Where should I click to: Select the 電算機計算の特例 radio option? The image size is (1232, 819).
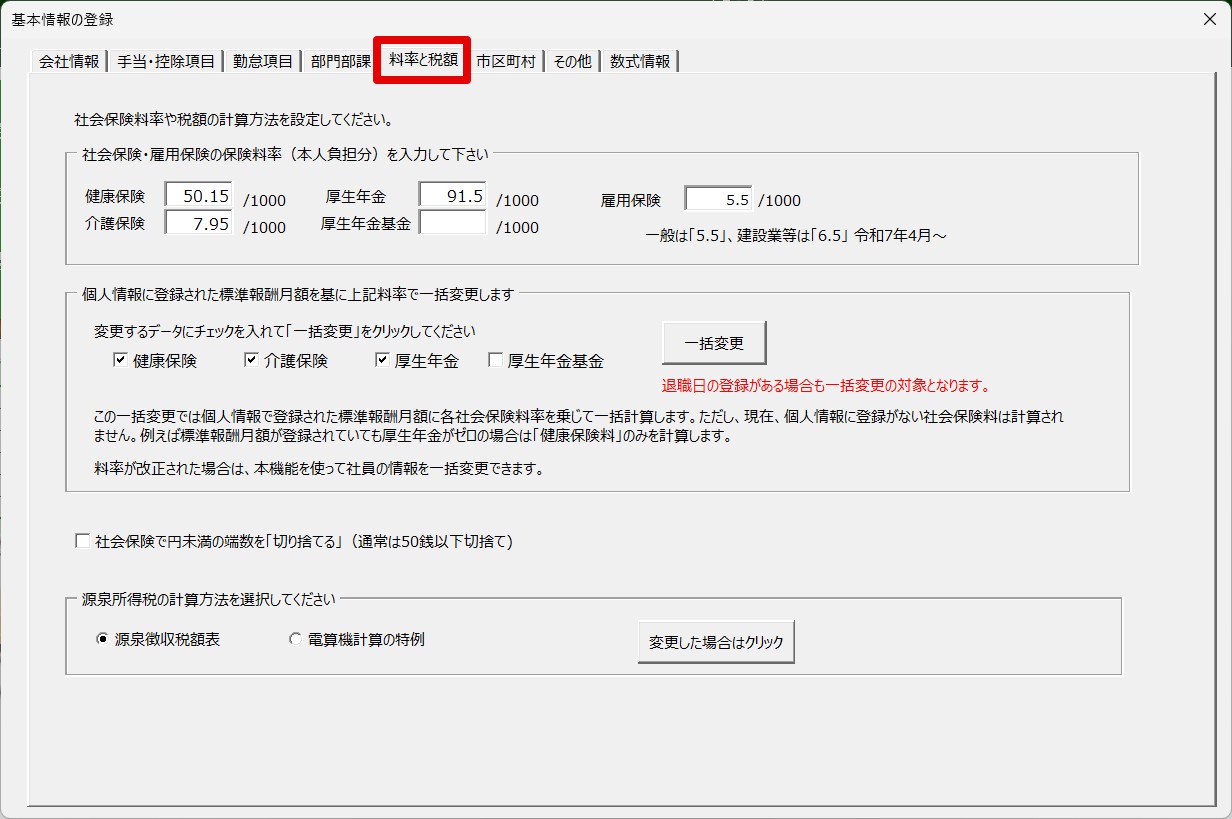[x=295, y=640]
